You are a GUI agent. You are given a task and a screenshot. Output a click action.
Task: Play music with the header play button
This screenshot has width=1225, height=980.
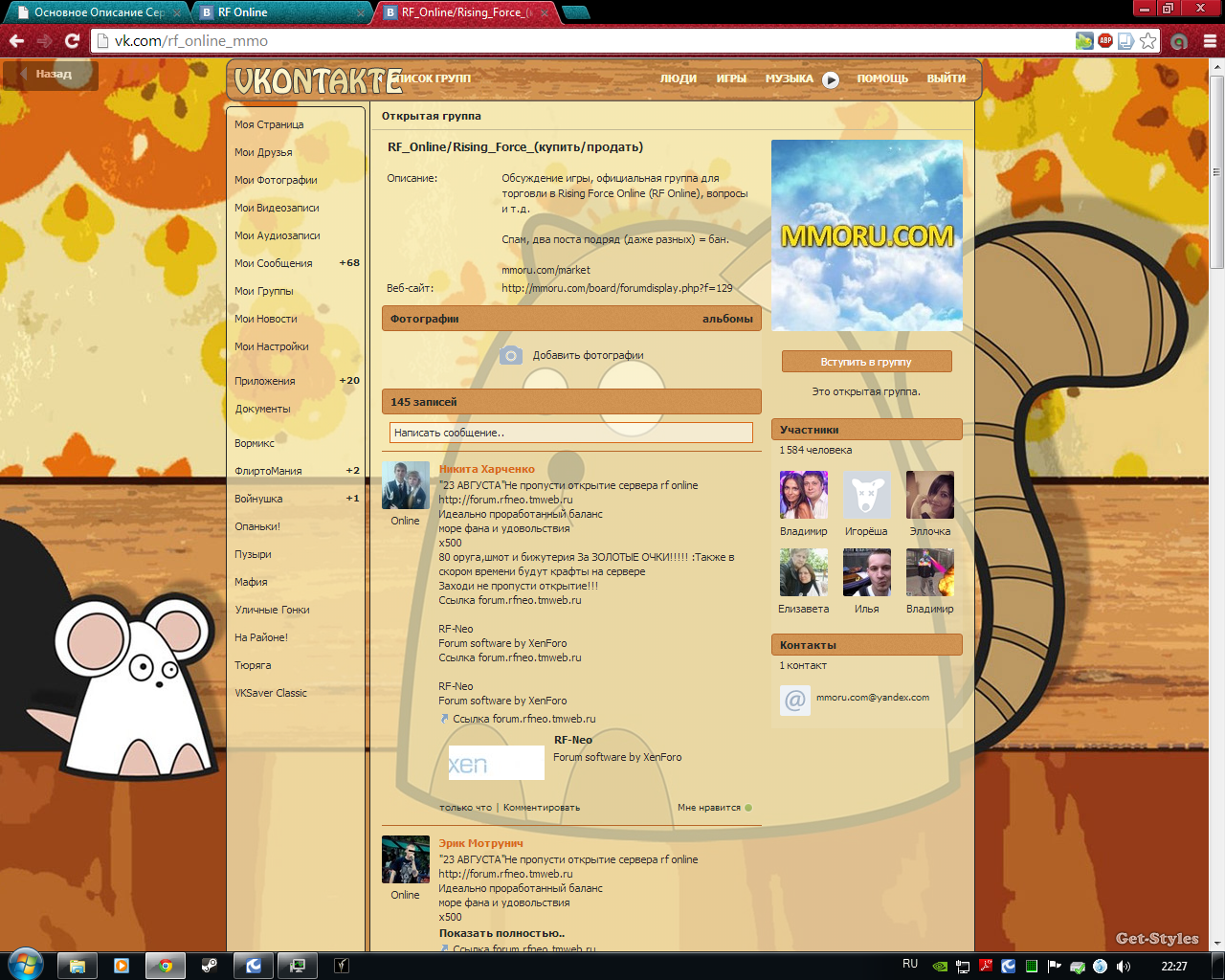coord(831,79)
